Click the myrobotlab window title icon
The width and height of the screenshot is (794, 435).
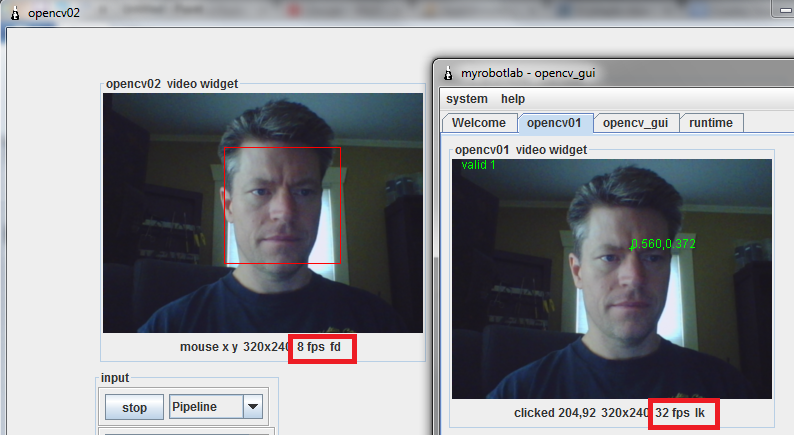click(x=448, y=73)
